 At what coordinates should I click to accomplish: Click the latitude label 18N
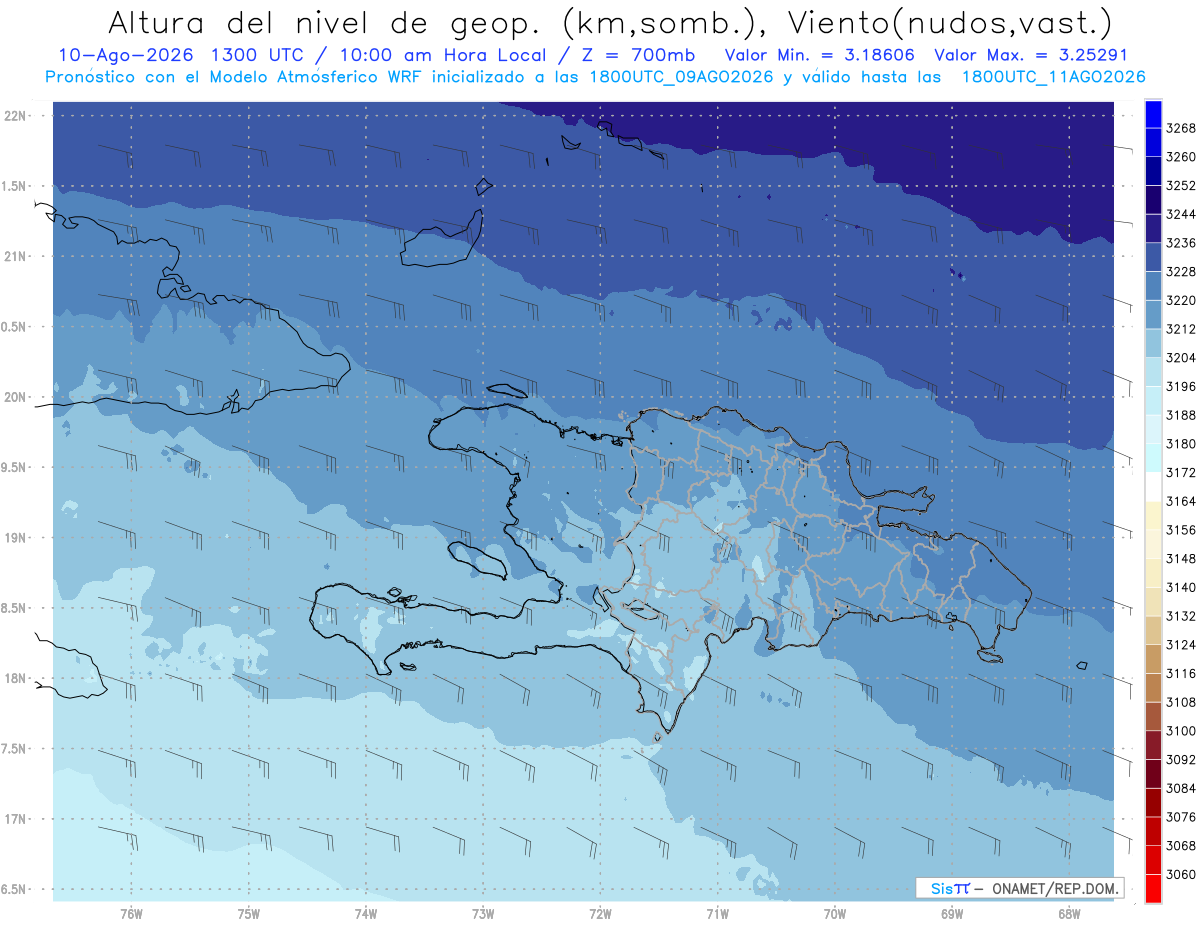[15, 678]
